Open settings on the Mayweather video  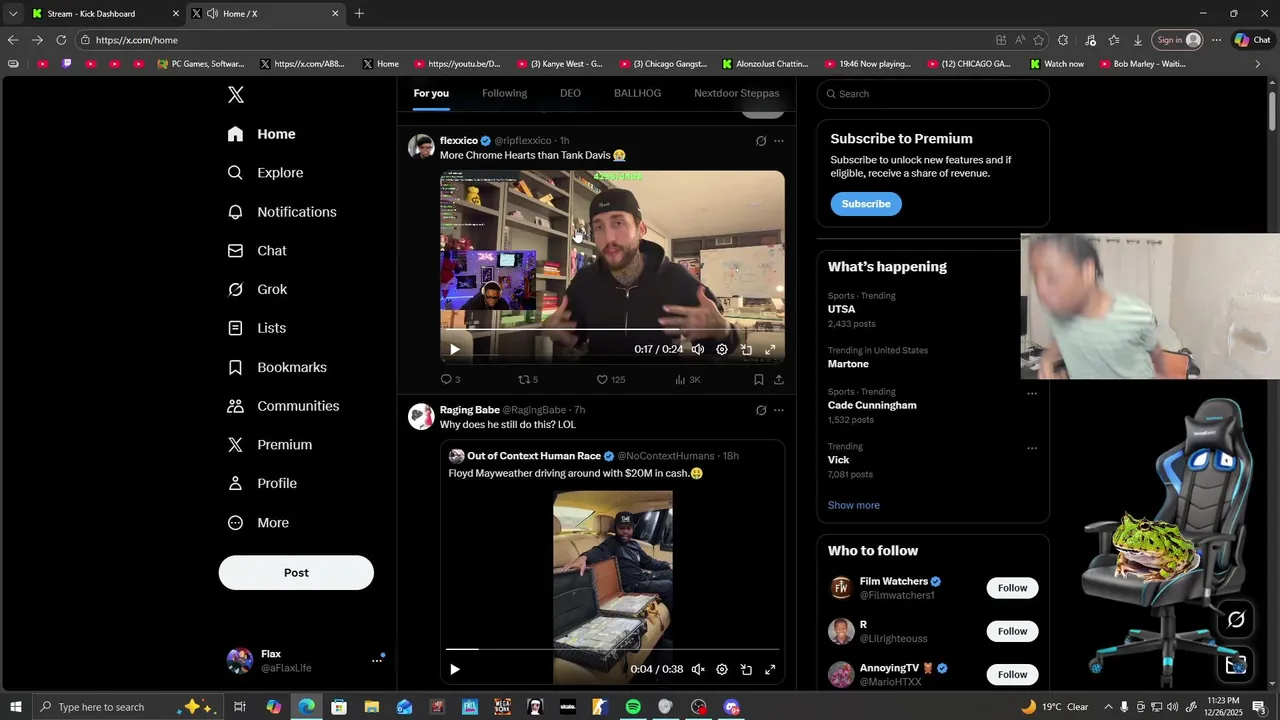722,670
